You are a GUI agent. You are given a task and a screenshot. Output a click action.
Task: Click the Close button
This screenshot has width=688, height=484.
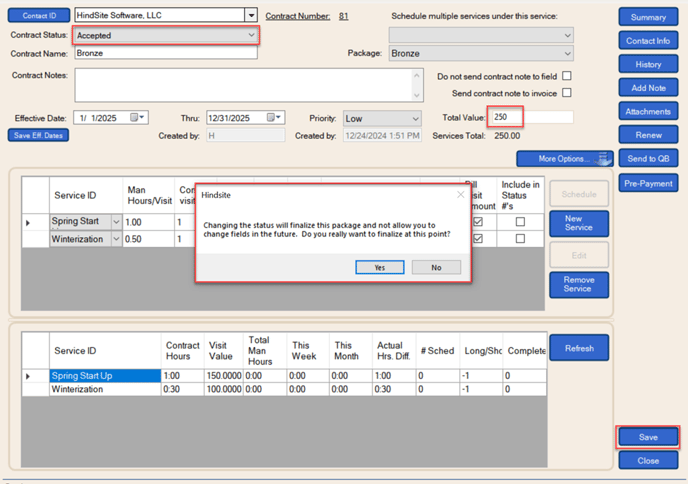click(648, 461)
